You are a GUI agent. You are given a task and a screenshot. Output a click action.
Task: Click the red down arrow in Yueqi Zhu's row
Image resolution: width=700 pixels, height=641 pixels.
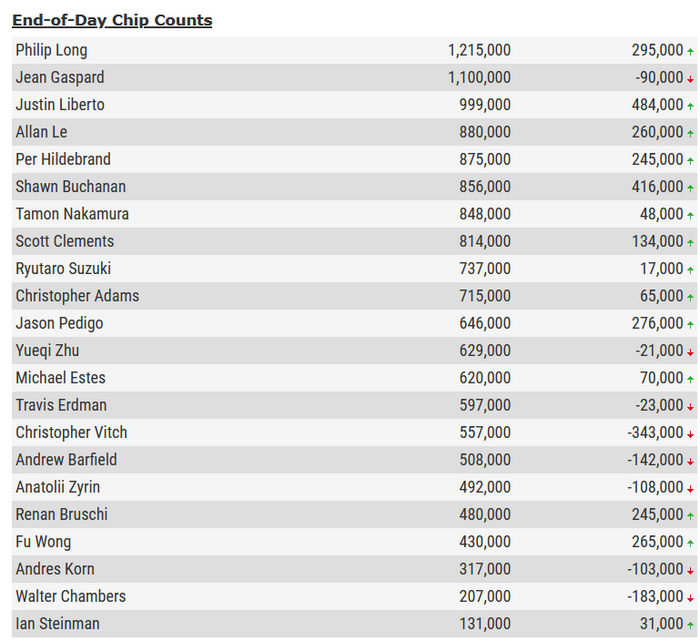point(690,351)
